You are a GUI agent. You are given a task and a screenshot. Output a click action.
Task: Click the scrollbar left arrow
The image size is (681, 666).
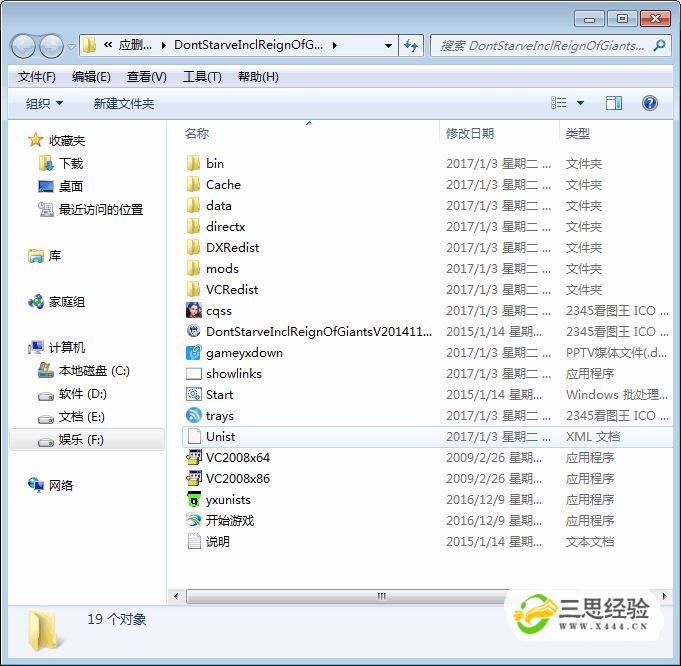(x=176, y=596)
